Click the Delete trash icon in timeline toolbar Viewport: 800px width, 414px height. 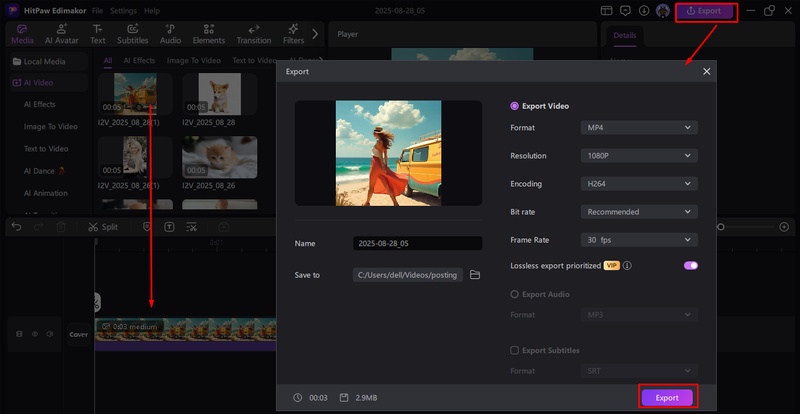coord(61,227)
